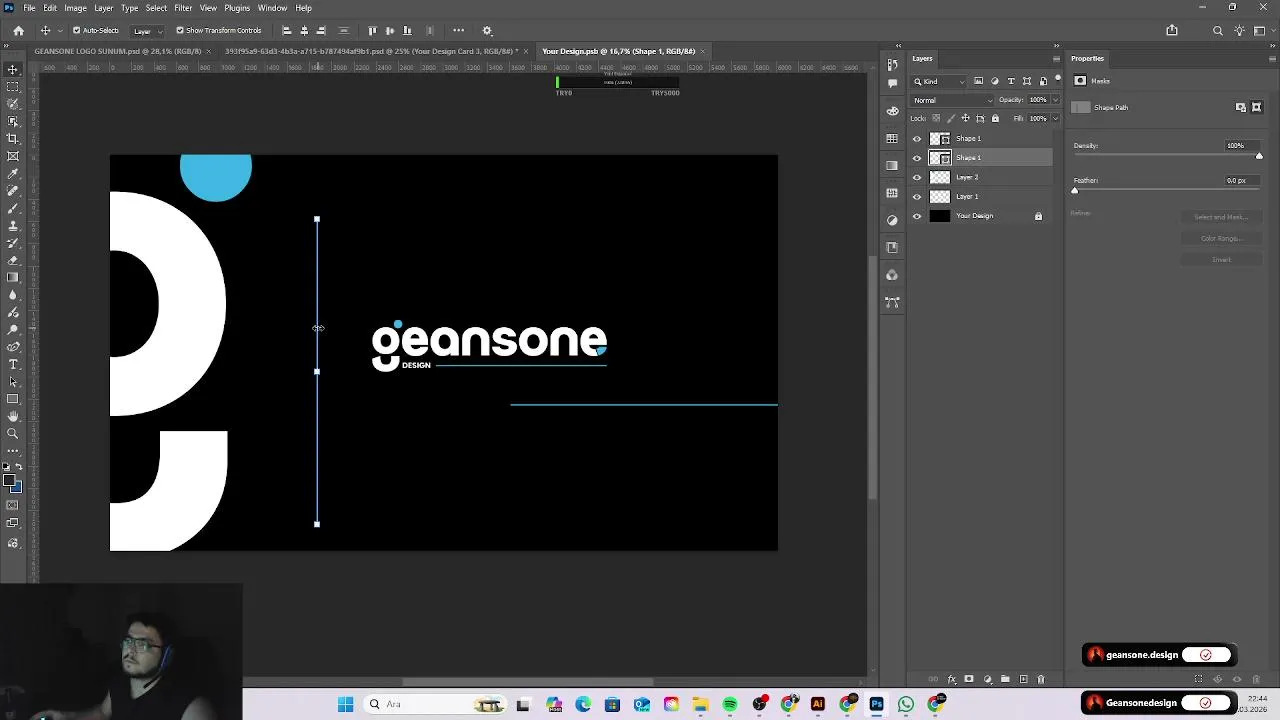Open the Filter menu
The image size is (1280, 720).
pos(183,8)
